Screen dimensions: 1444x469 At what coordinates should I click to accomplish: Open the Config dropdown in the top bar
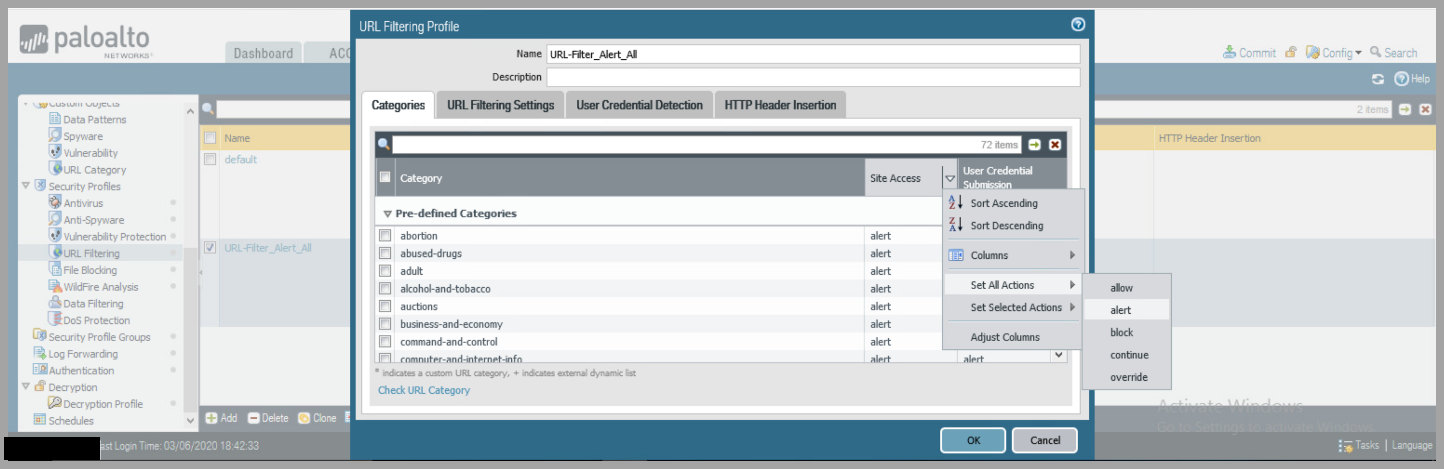[x=1336, y=53]
